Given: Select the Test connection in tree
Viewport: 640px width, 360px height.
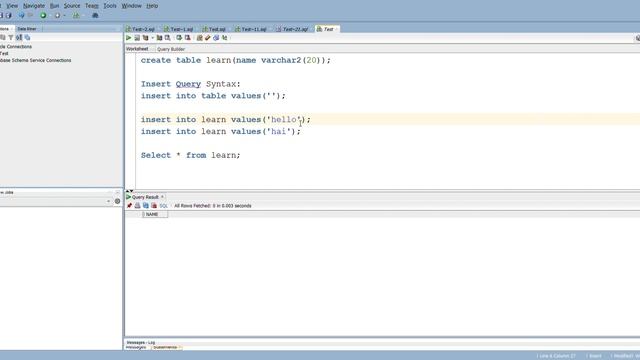Looking at the screenshot, I should pyautogui.click(x=4, y=53).
